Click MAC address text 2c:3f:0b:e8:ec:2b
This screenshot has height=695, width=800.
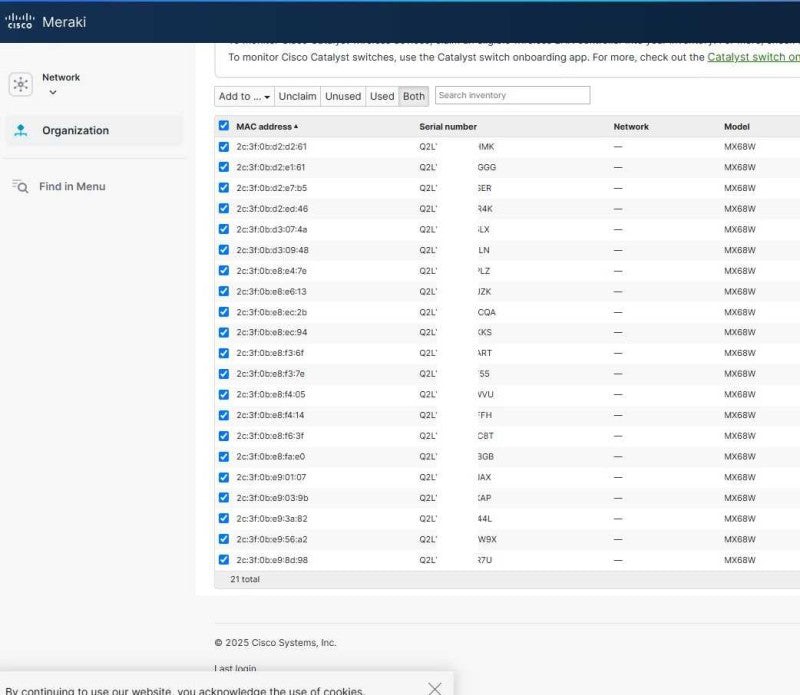(271, 312)
